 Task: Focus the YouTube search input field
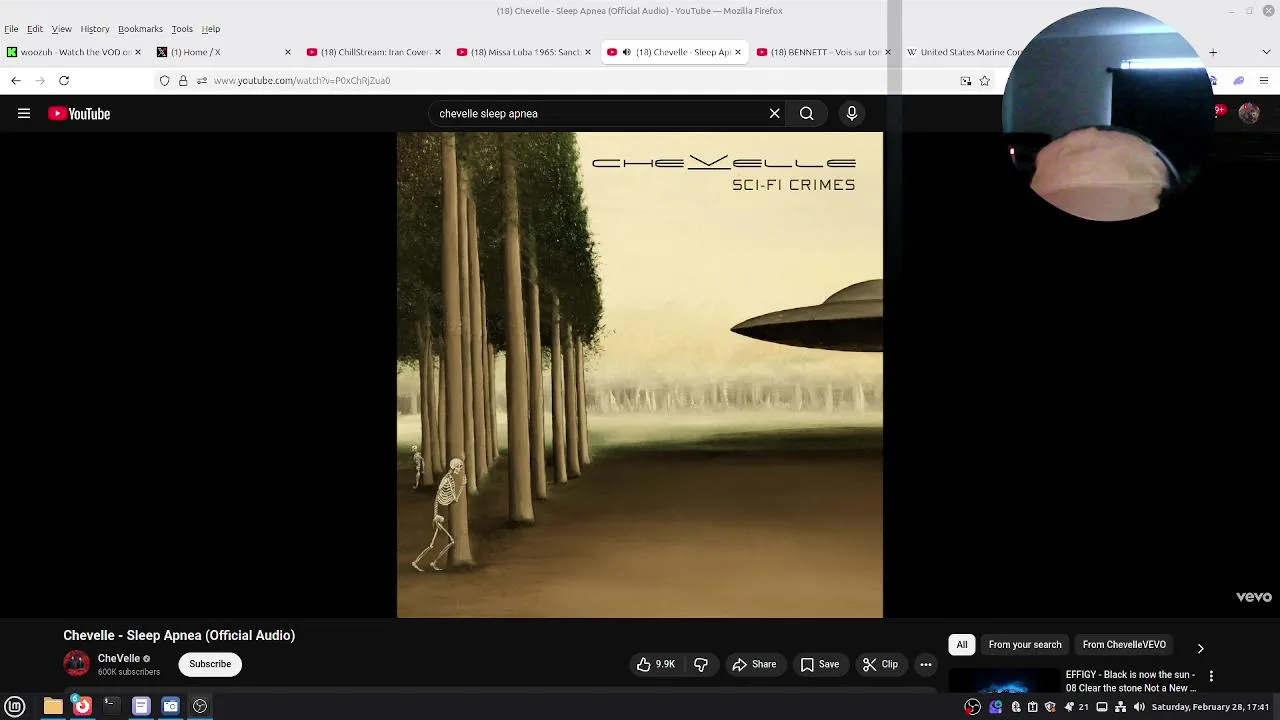(600, 114)
